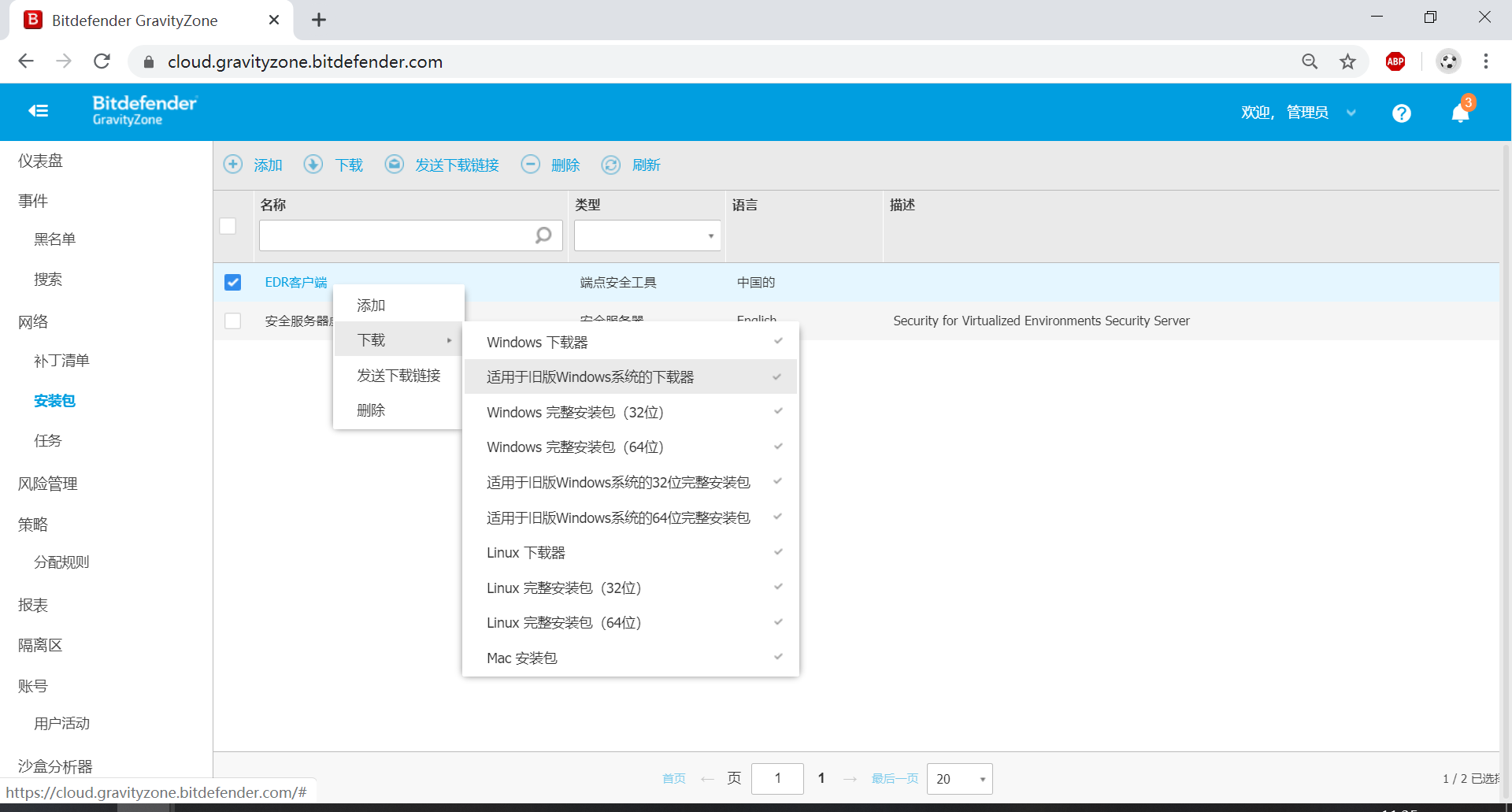Expand the 欢迎, 管理员 account menu
Image resolution: width=1512 pixels, height=812 pixels.
click(x=1298, y=113)
